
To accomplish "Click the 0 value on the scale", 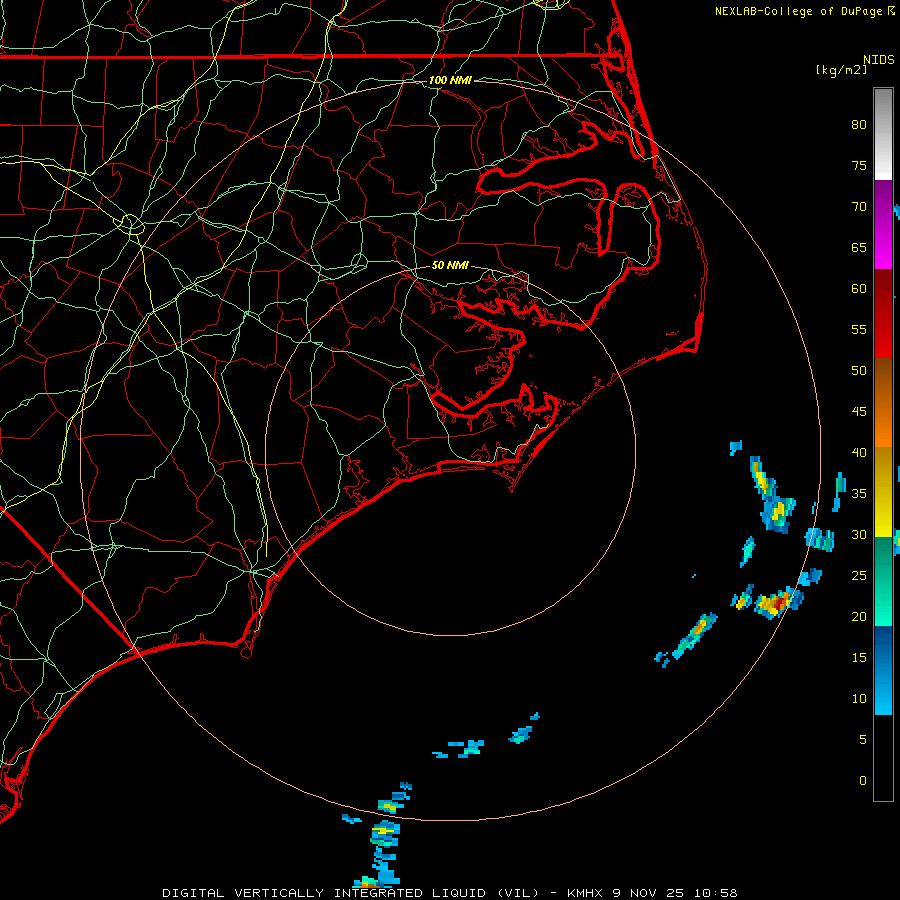I will click(863, 781).
